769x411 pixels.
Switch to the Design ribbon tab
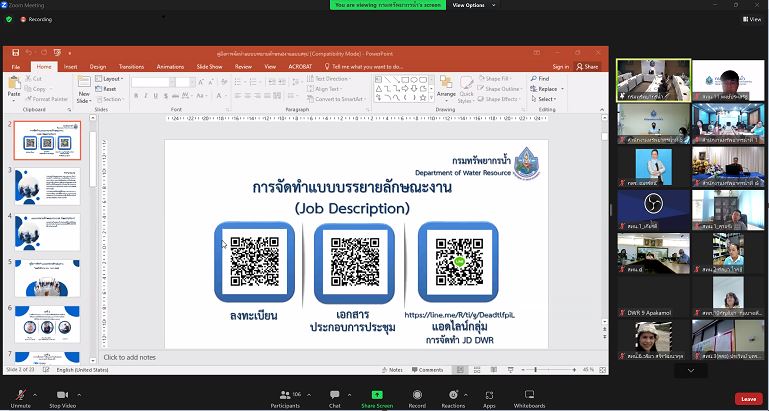click(98, 67)
